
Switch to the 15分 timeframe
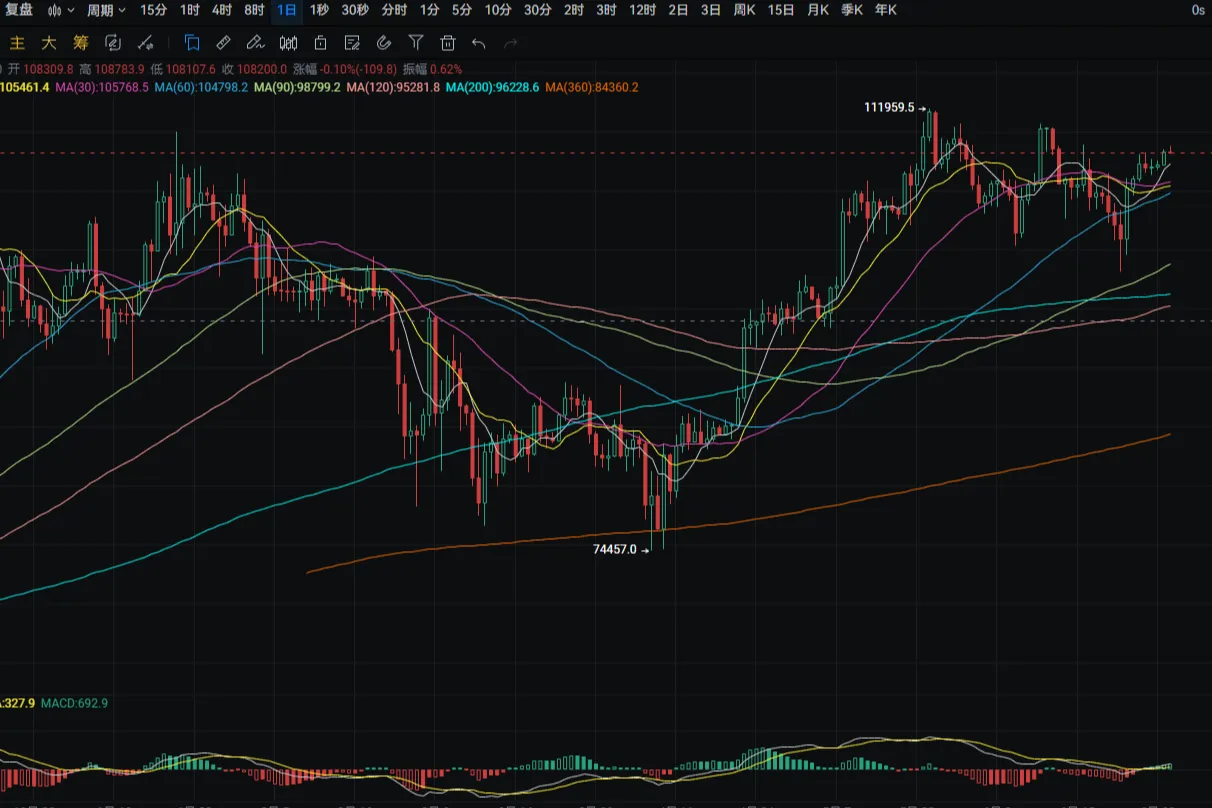pyautogui.click(x=153, y=10)
